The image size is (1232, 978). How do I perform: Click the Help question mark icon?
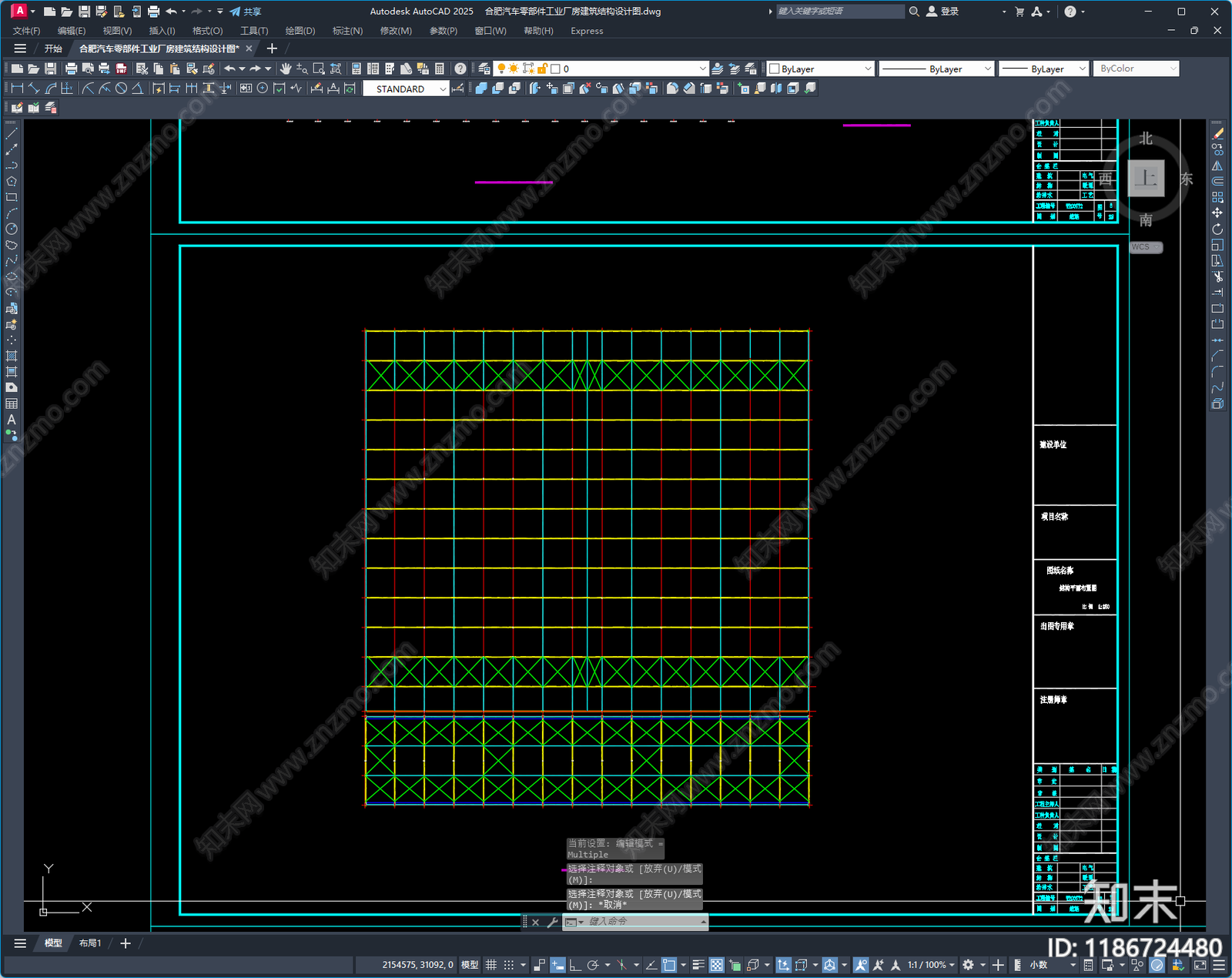(460, 69)
